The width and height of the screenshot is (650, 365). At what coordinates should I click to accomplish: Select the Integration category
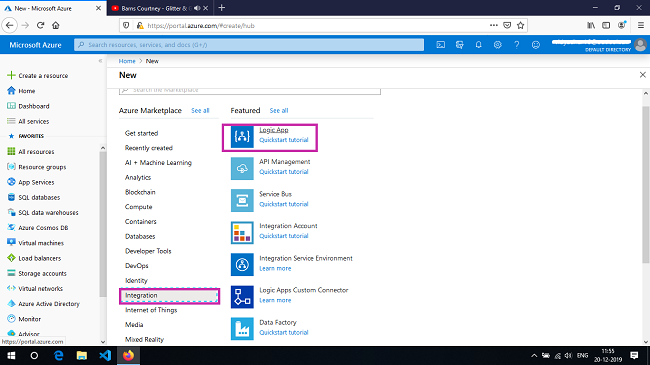tap(169, 296)
